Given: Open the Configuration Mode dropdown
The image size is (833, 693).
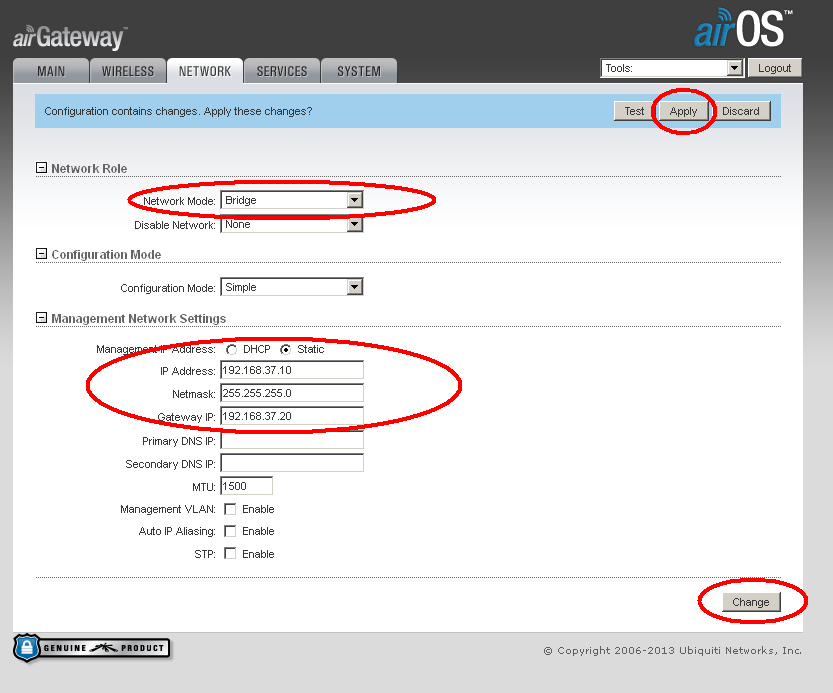Looking at the screenshot, I should click(x=292, y=287).
